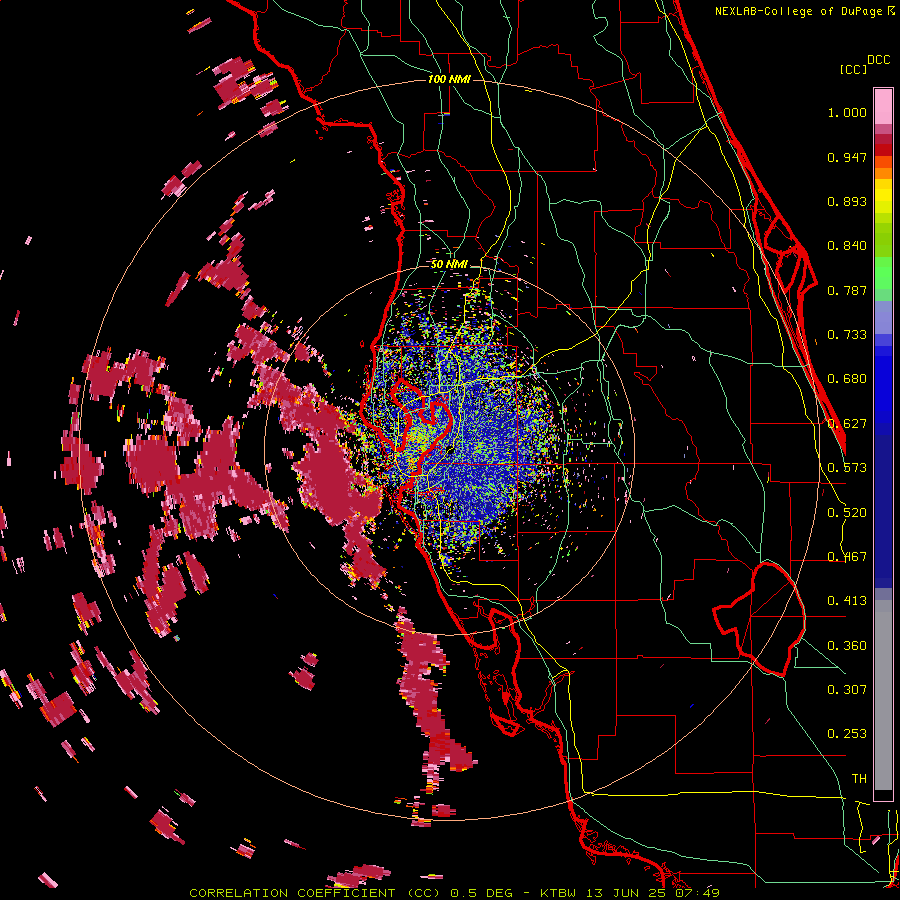Click the 50 NMI range ring label
Image resolution: width=900 pixels, height=900 pixels.
coord(449,264)
